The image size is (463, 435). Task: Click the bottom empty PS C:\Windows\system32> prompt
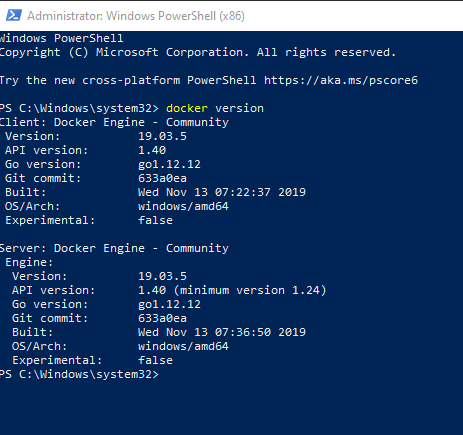pyautogui.click(x=79, y=374)
